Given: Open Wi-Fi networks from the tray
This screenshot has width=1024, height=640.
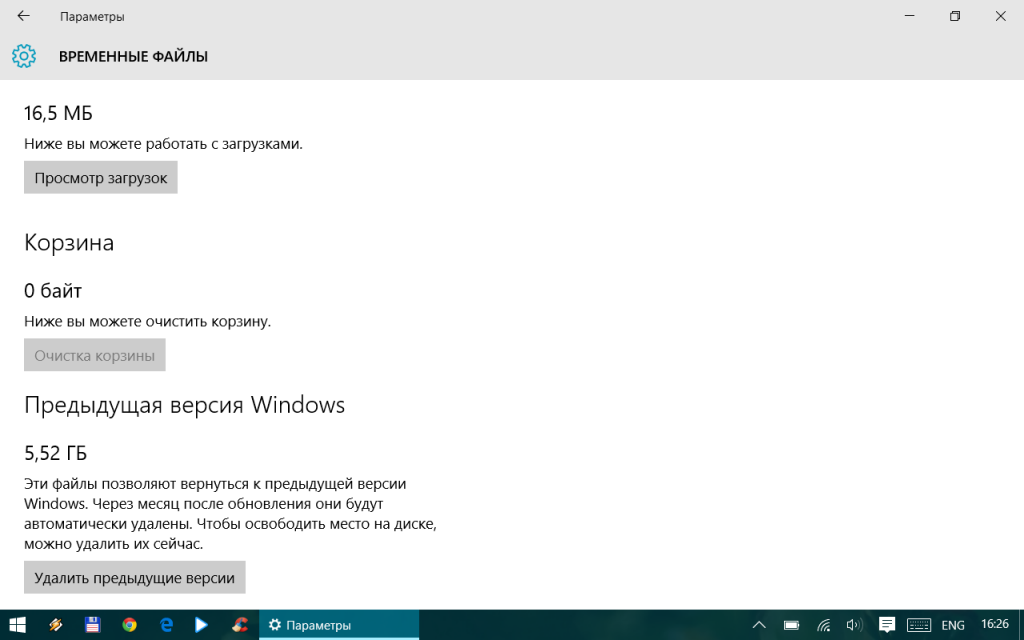Looking at the screenshot, I should [x=822, y=624].
